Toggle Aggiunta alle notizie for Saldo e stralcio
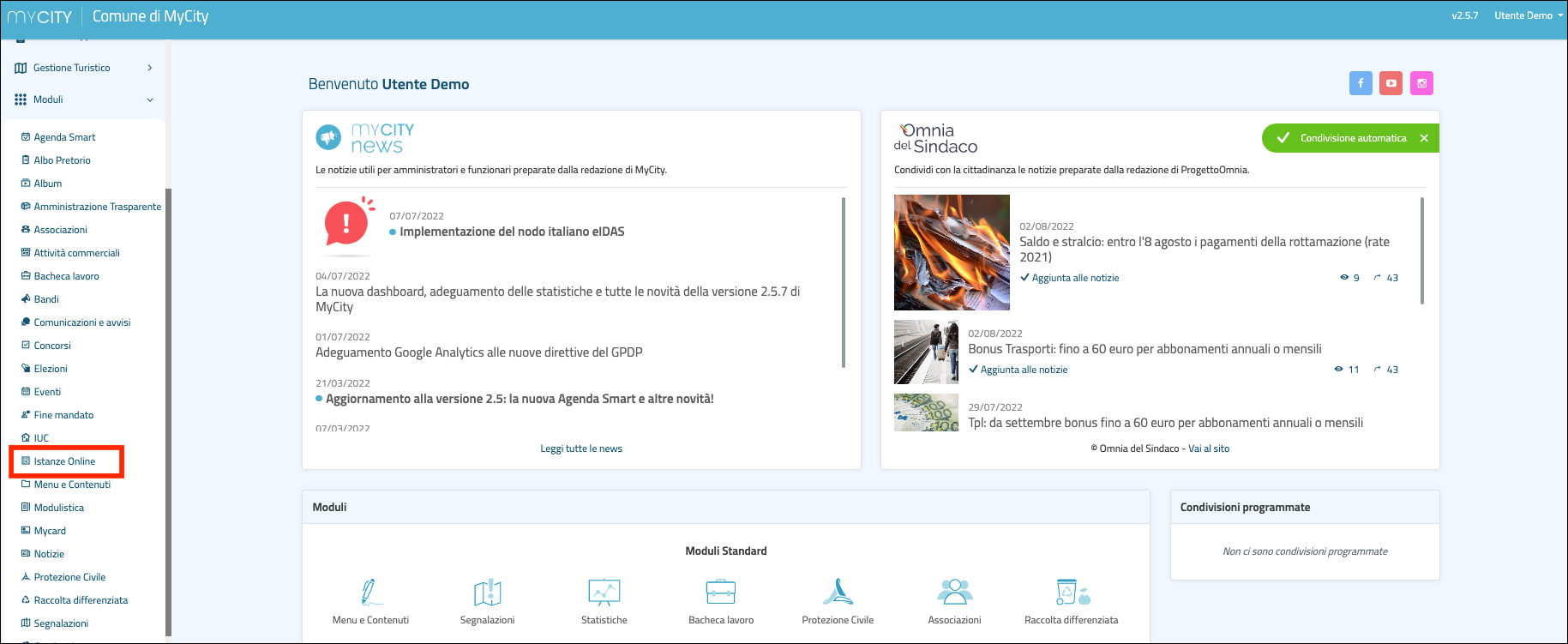Screen dimensions: 1568x644 click(1070, 278)
